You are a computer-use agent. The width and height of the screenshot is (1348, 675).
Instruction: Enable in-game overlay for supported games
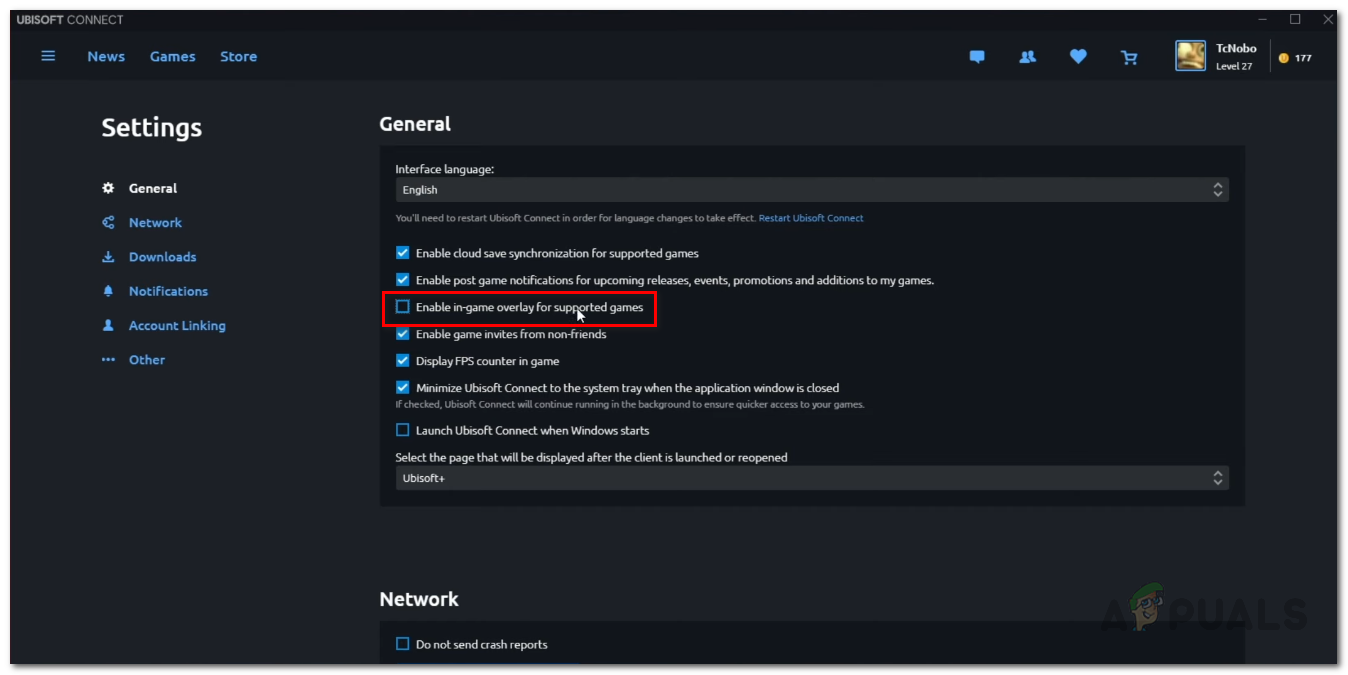point(403,307)
